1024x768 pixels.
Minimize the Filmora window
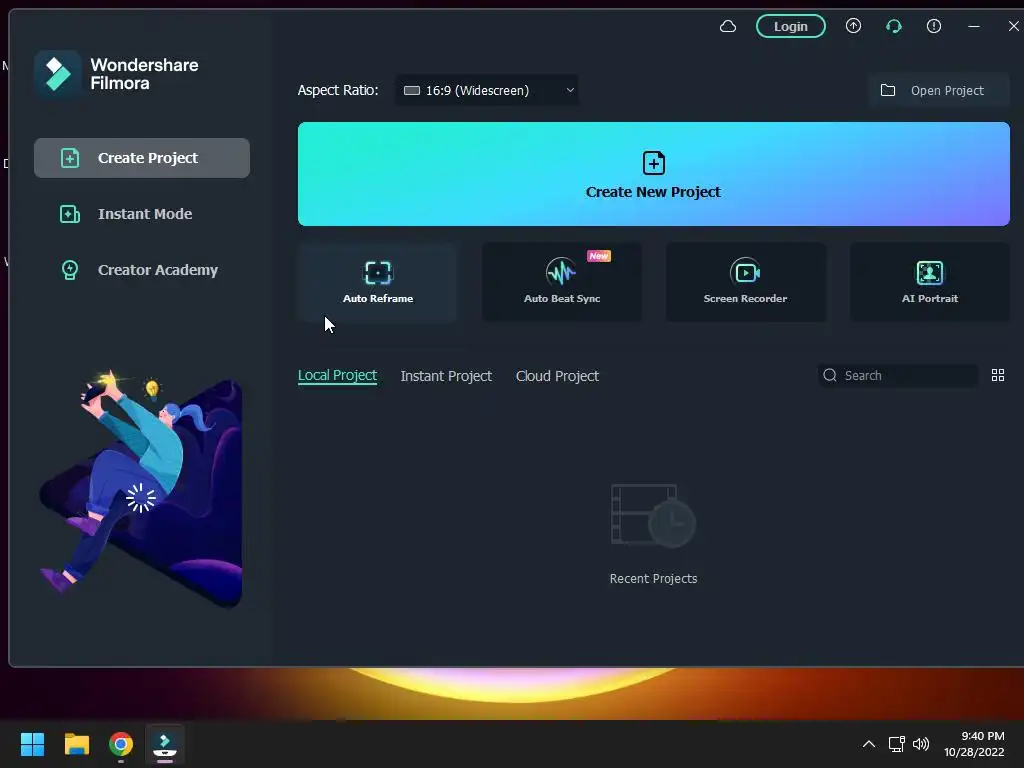(x=974, y=26)
